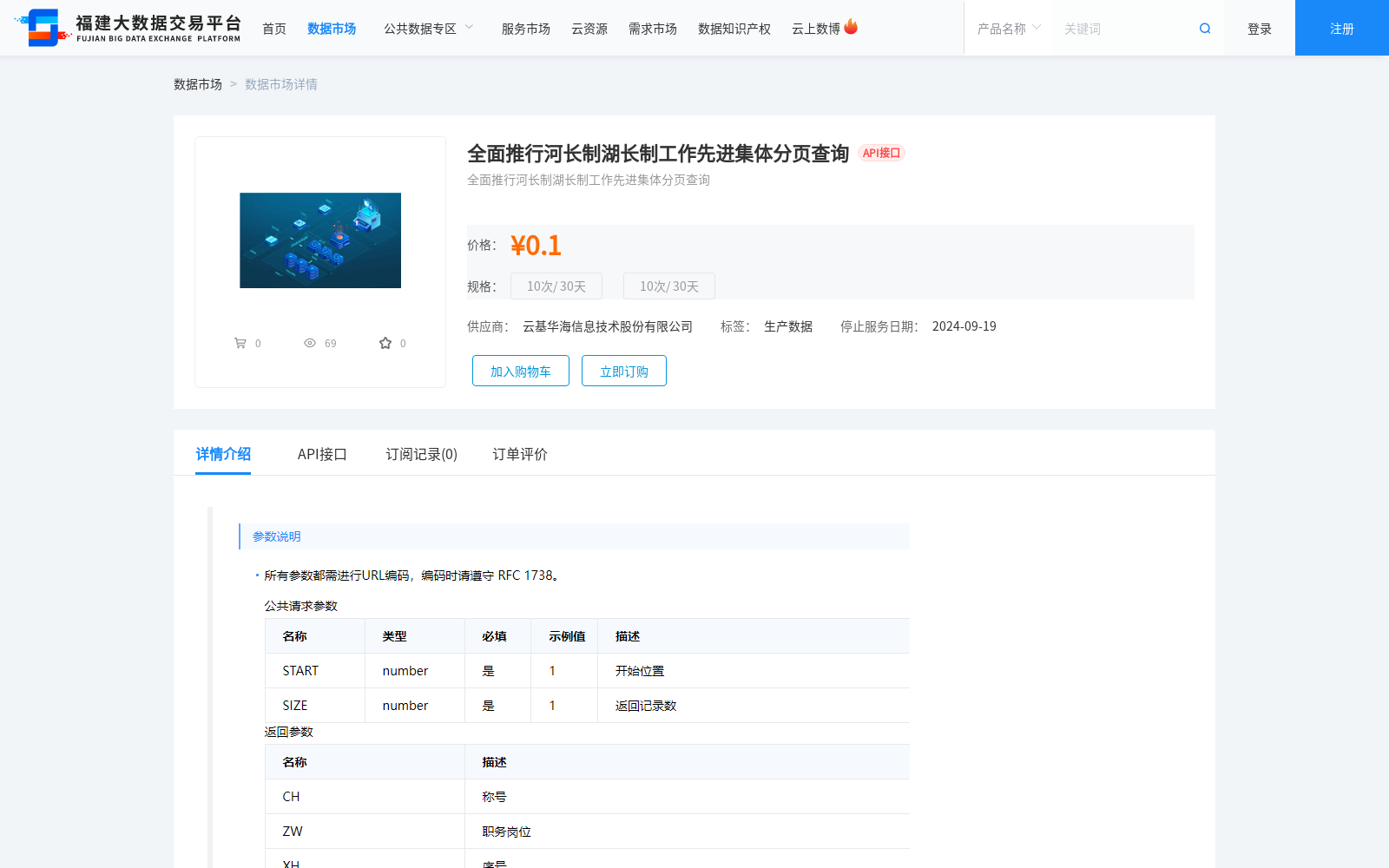Click the product title heading
This screenshot has width=1389, height=868.
[x=658, y=154]
